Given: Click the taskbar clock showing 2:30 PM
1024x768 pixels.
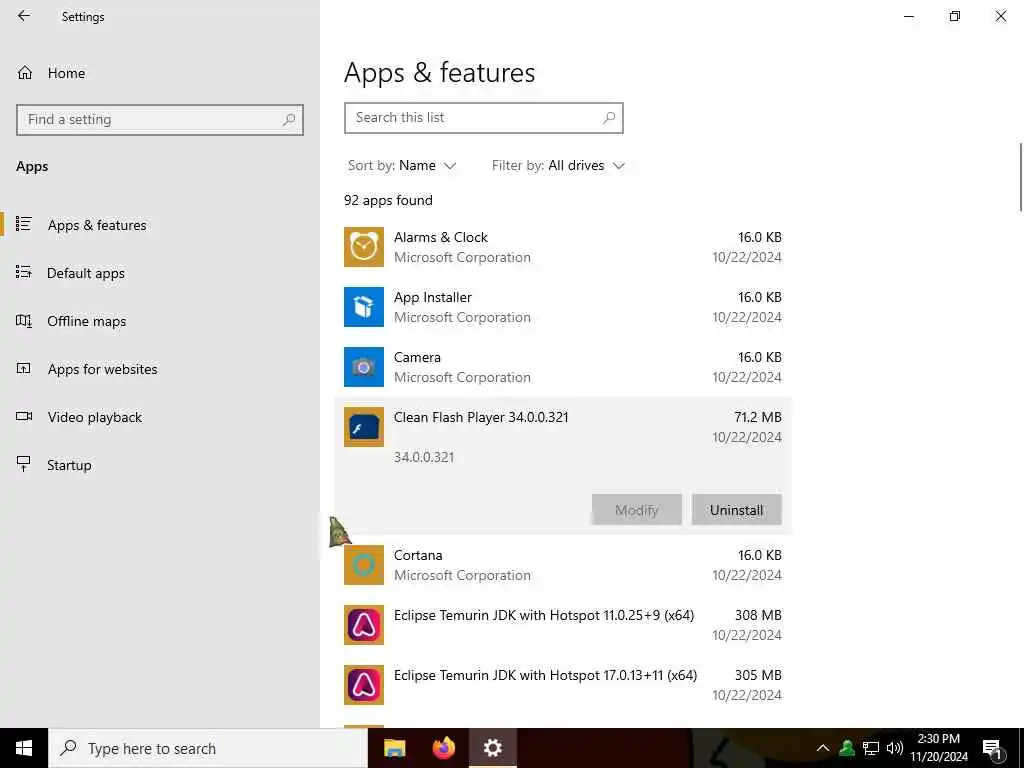Looking at the screenshot, I should click(x=939, y=748).
